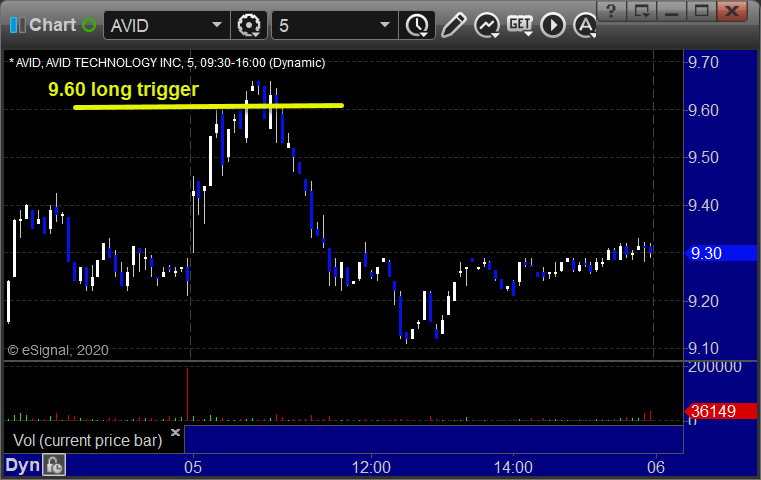Click the 14:00 time axis label
This screenshot has height=480, width=761.
(513, 467)
